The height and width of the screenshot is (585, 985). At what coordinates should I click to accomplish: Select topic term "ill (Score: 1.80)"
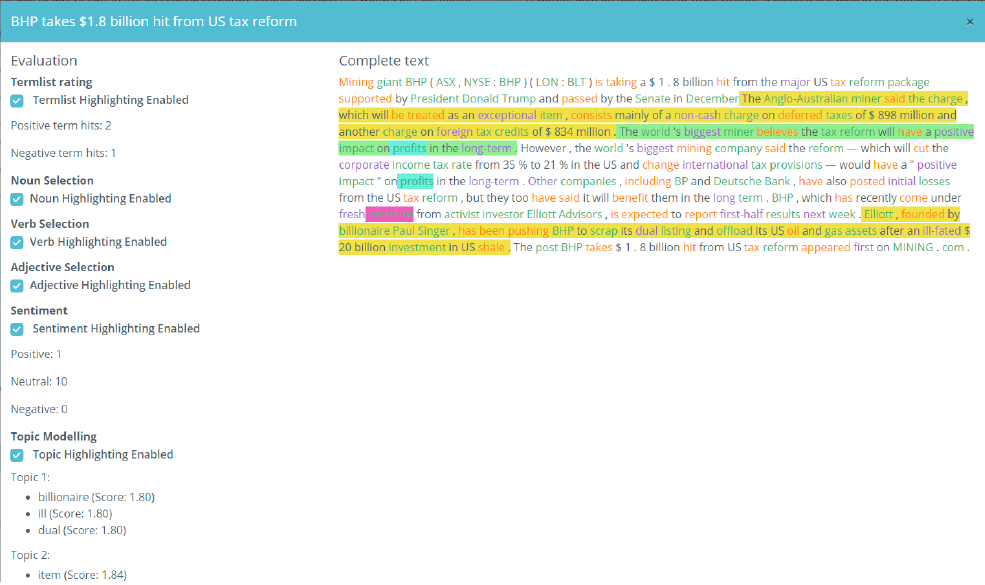pyautogui.click(x=75, y=513)
